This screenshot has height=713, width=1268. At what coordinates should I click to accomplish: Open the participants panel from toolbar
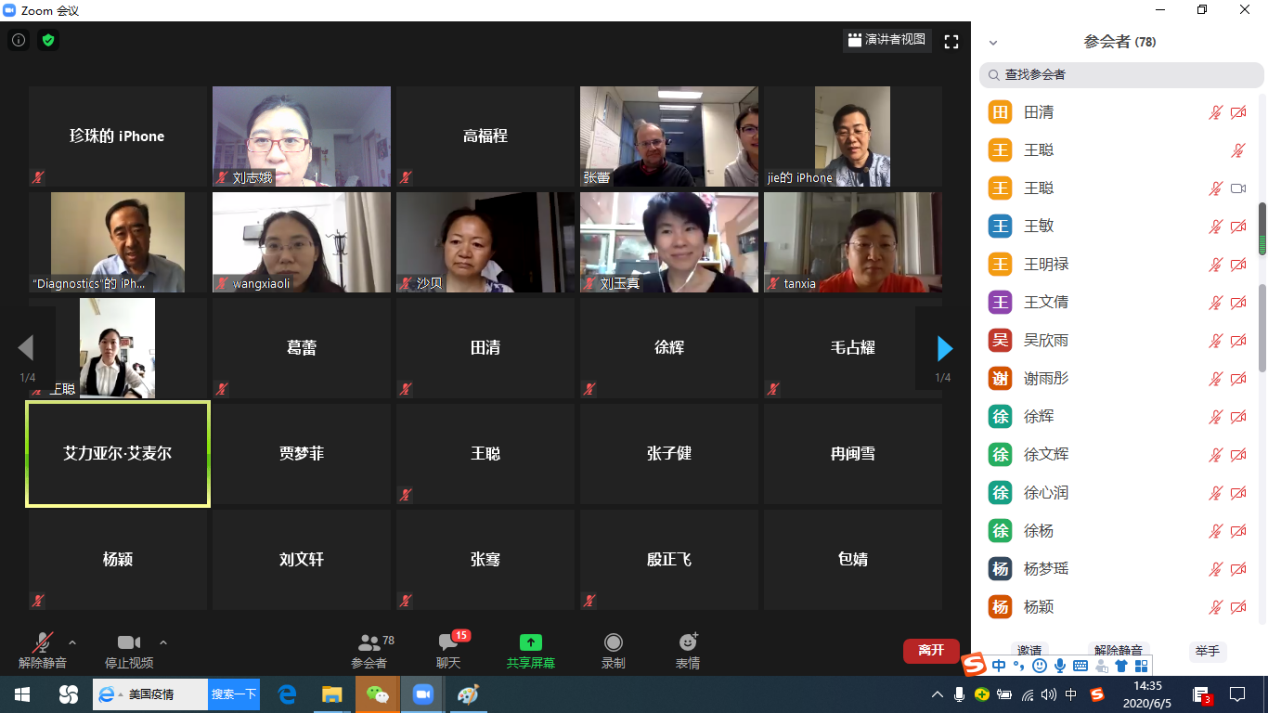(x=369, y=650)
